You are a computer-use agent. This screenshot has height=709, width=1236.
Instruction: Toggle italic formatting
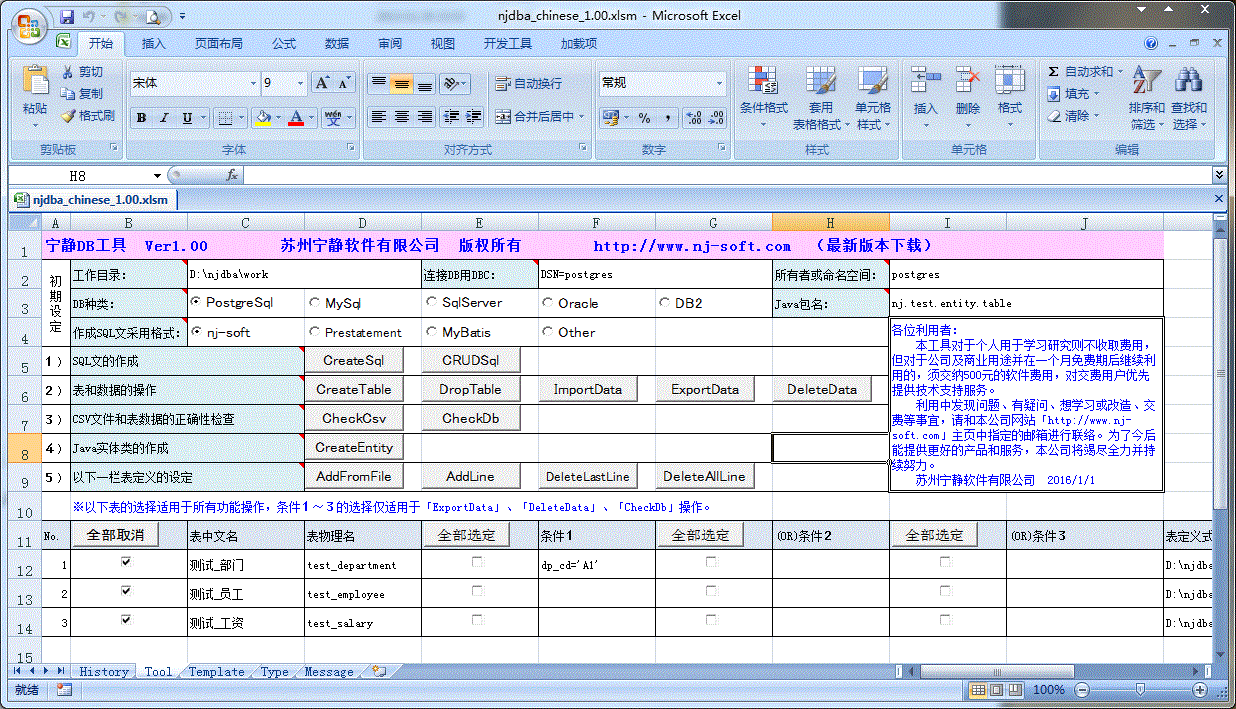pos(164,118)
